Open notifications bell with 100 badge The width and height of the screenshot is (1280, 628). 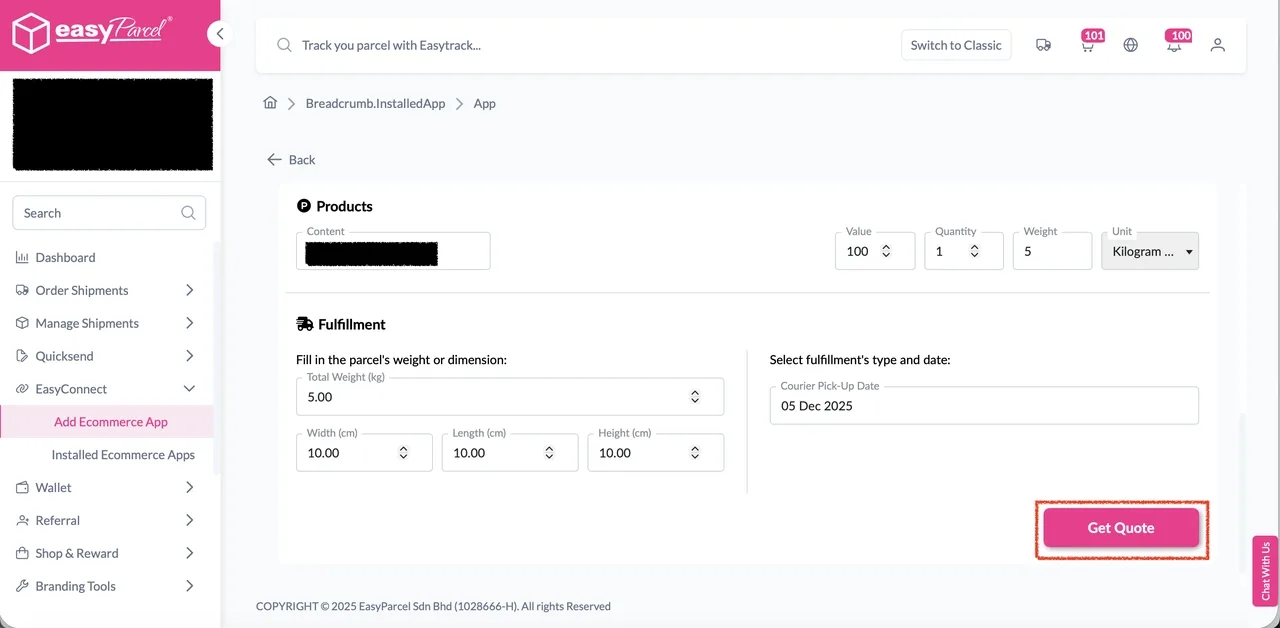pyautogui.click(x=1174, y=45)
